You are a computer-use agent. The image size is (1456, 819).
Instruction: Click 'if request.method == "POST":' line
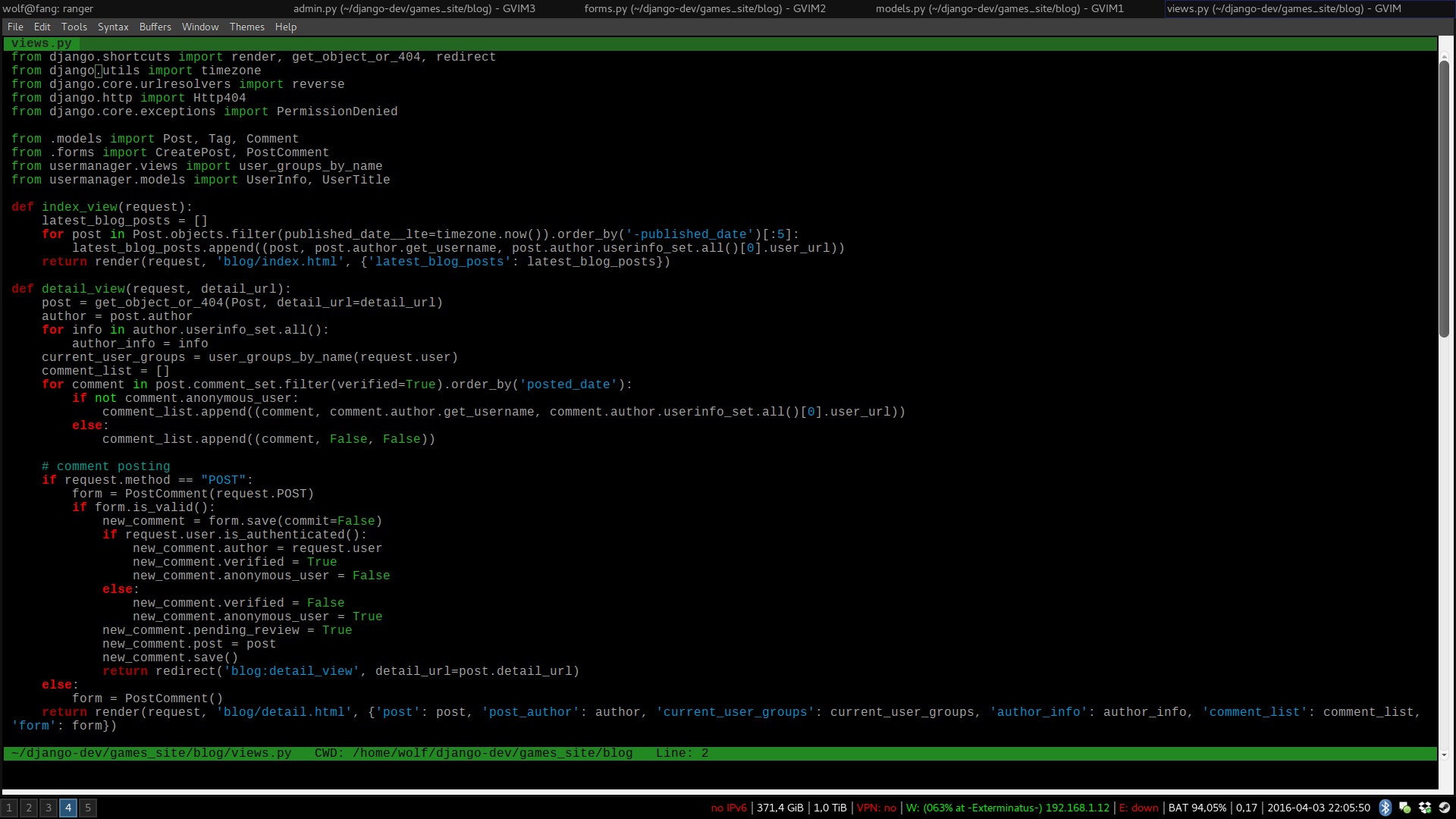click(x=147, y=480)
